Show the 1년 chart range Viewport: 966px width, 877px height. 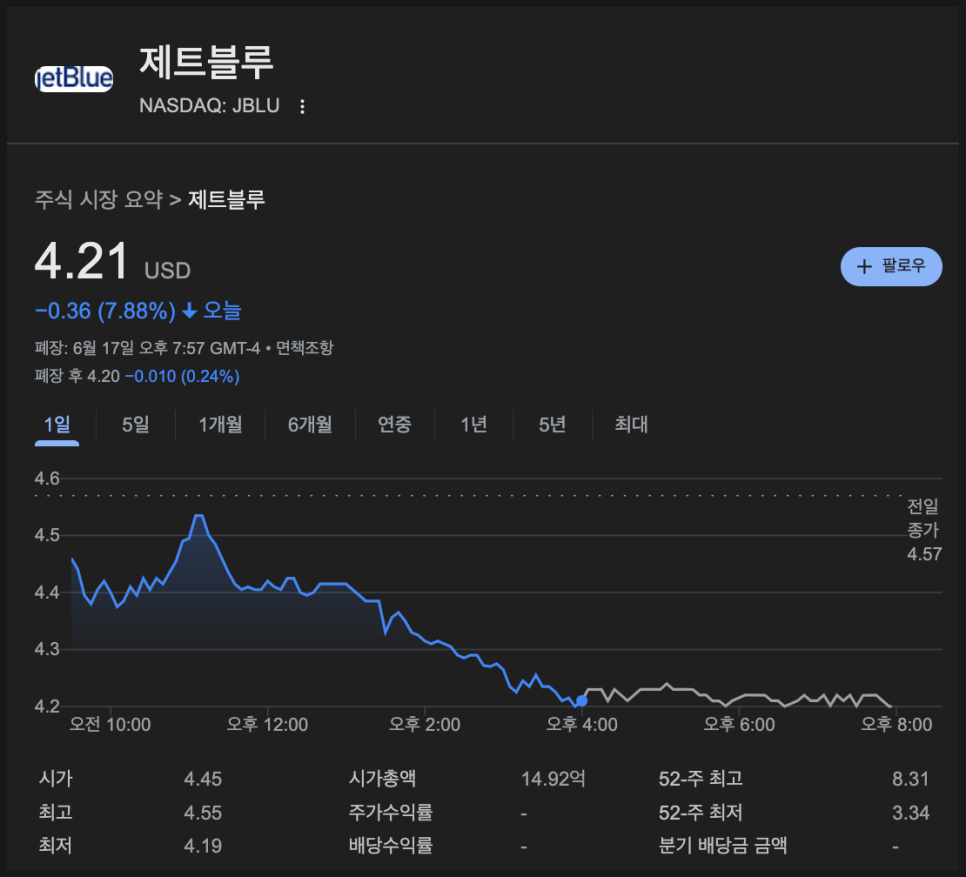pyautogui.click(x=473, y=424)
